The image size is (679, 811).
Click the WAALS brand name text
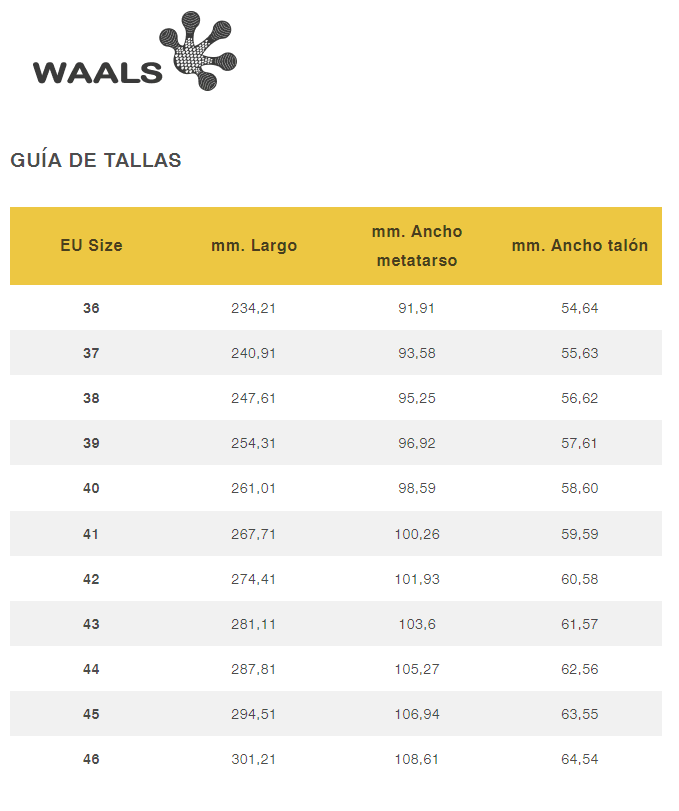pos(97,73)
